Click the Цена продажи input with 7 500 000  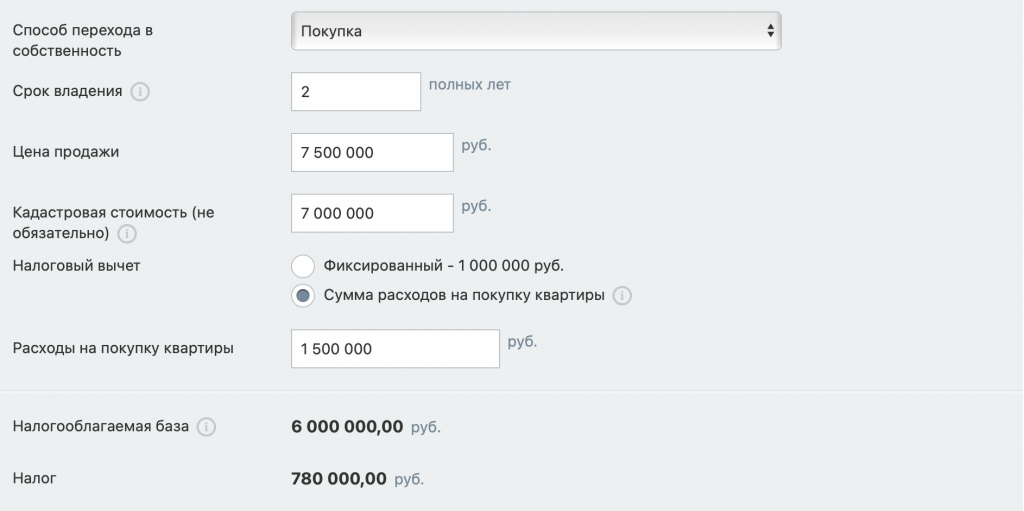pos(371,152)
